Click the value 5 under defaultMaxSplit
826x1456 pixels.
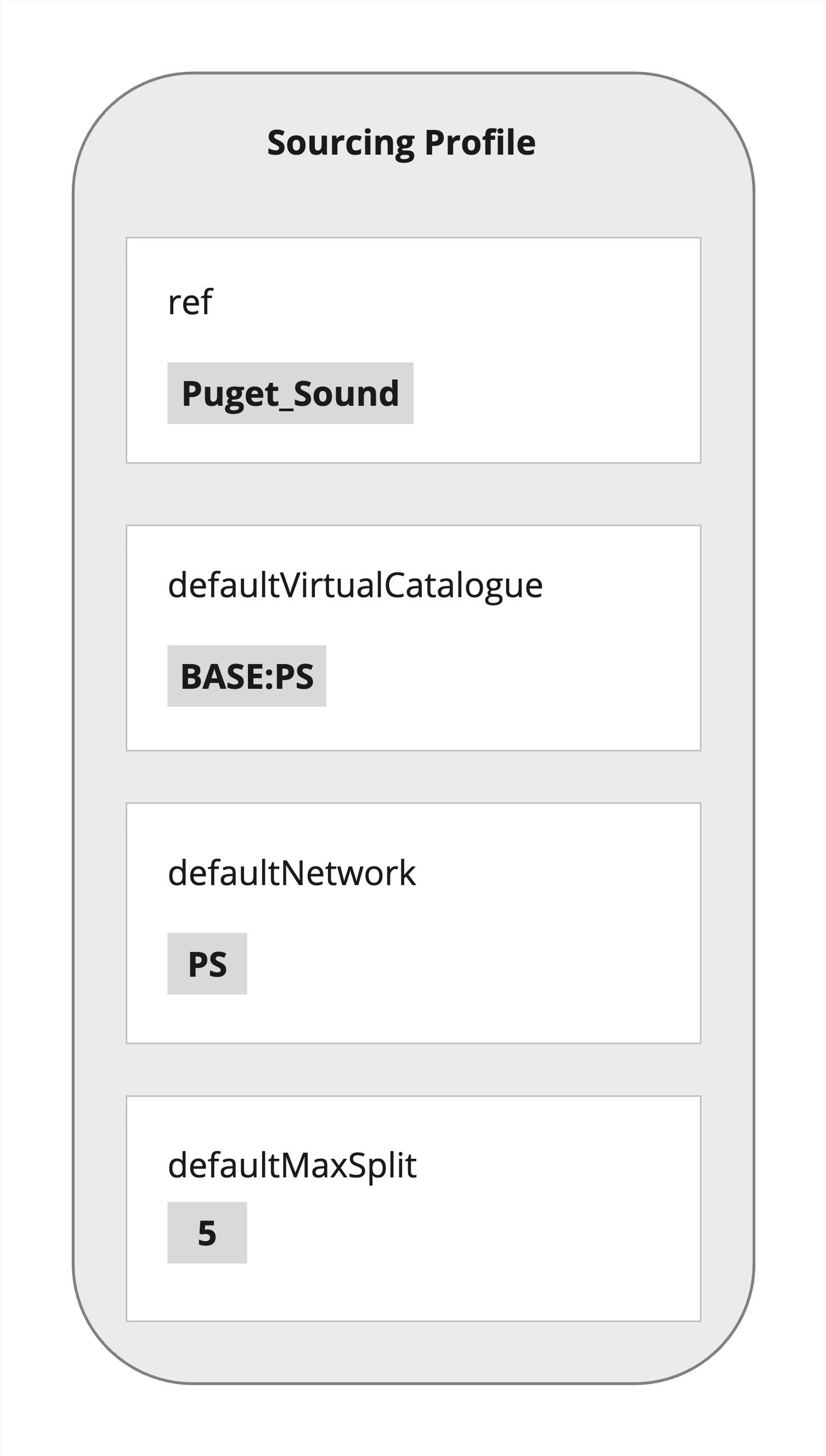coord(207,1233)
